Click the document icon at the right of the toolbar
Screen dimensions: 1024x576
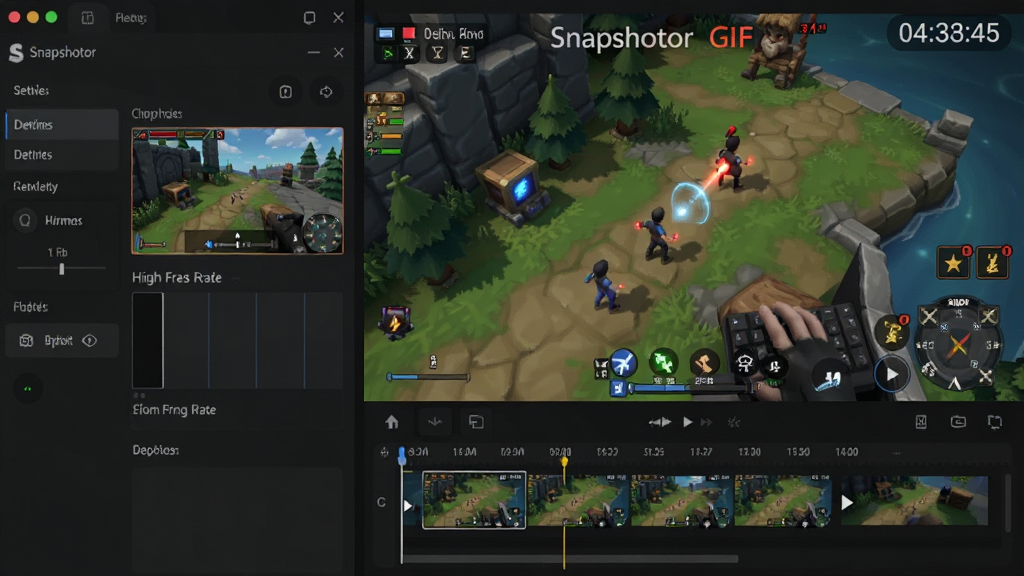921,422
